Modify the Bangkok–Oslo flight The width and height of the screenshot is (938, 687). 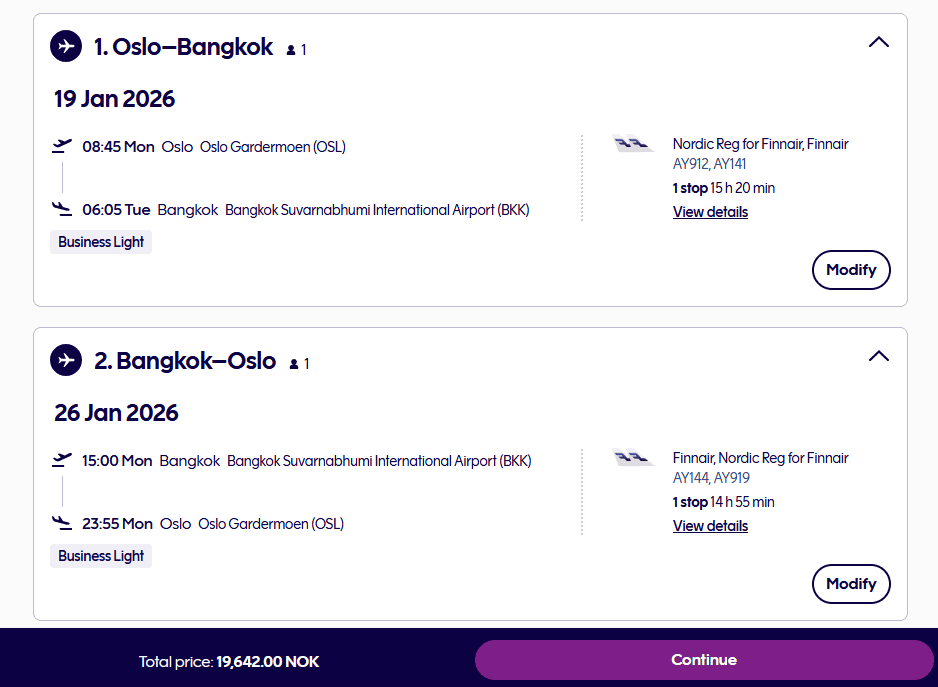click(x=851, y=584)
